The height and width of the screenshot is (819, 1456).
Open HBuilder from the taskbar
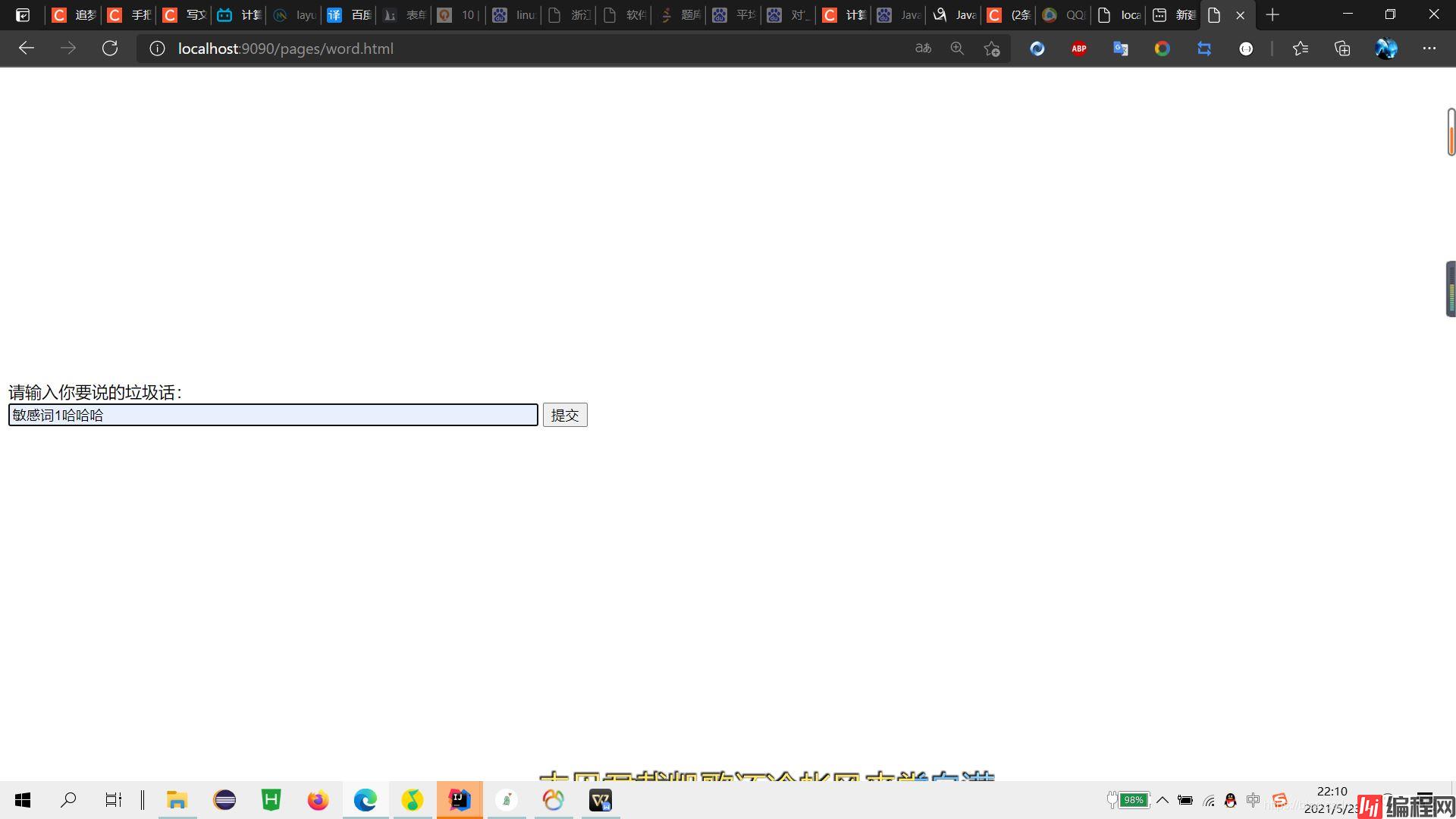(271, 800)
